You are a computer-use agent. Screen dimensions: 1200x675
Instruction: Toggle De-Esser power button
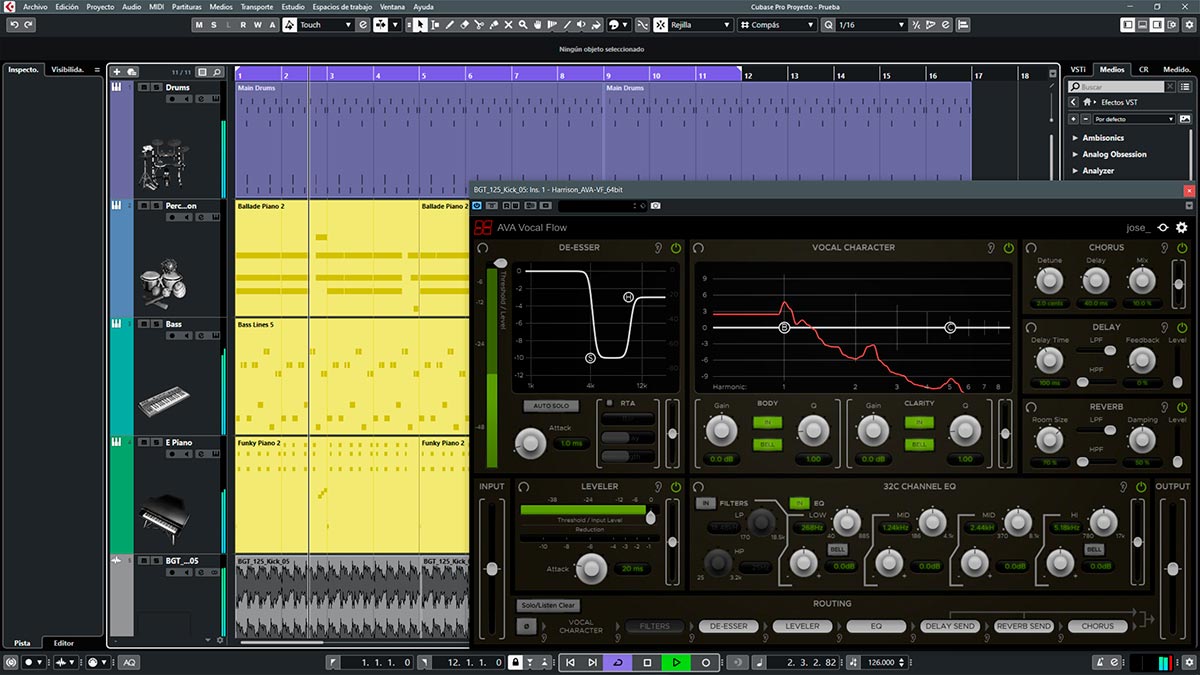point(675,247)
